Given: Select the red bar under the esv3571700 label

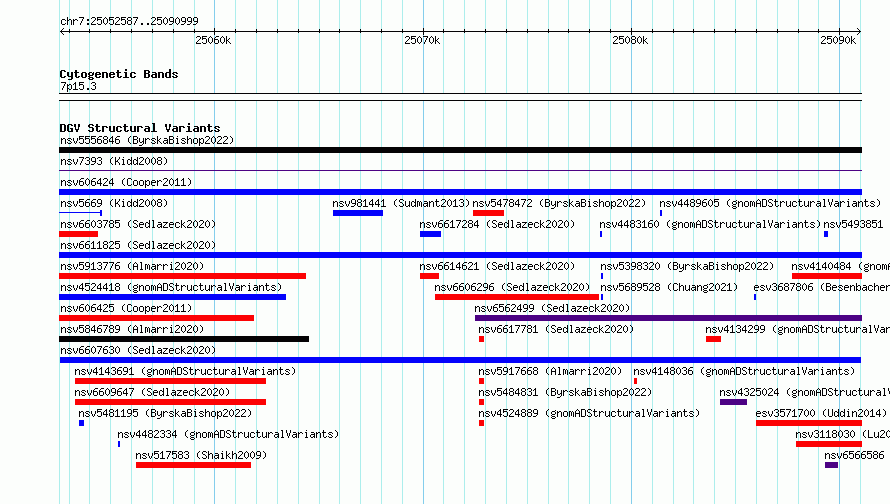Looking at the screenshot, I should pos(809,423).
